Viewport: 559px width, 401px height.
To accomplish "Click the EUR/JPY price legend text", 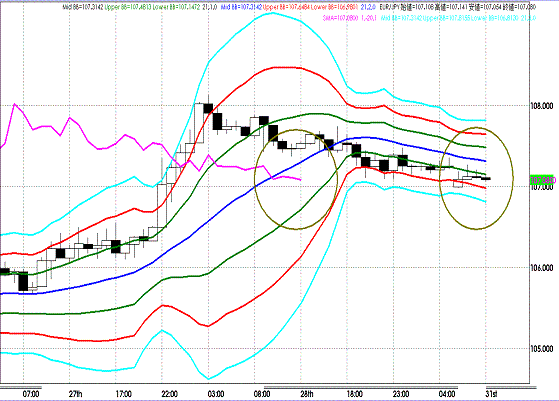I will click(458, 7).
